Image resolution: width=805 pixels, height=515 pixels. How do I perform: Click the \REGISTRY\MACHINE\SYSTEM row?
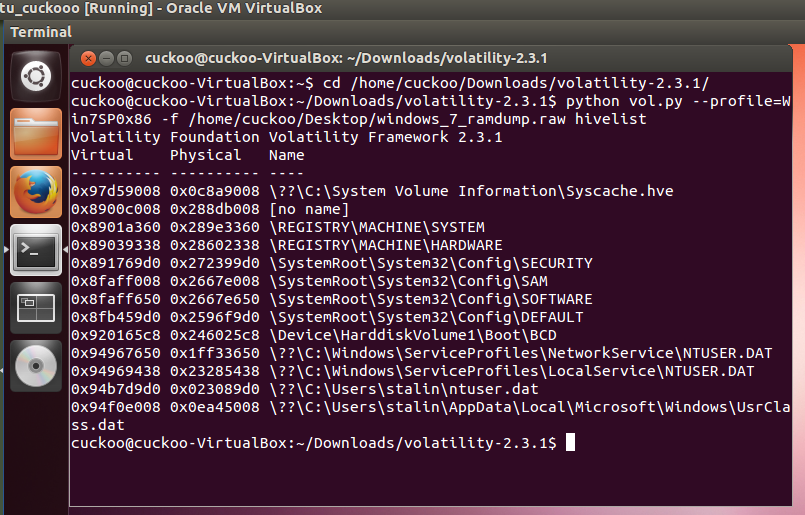(x=278, y=227)
